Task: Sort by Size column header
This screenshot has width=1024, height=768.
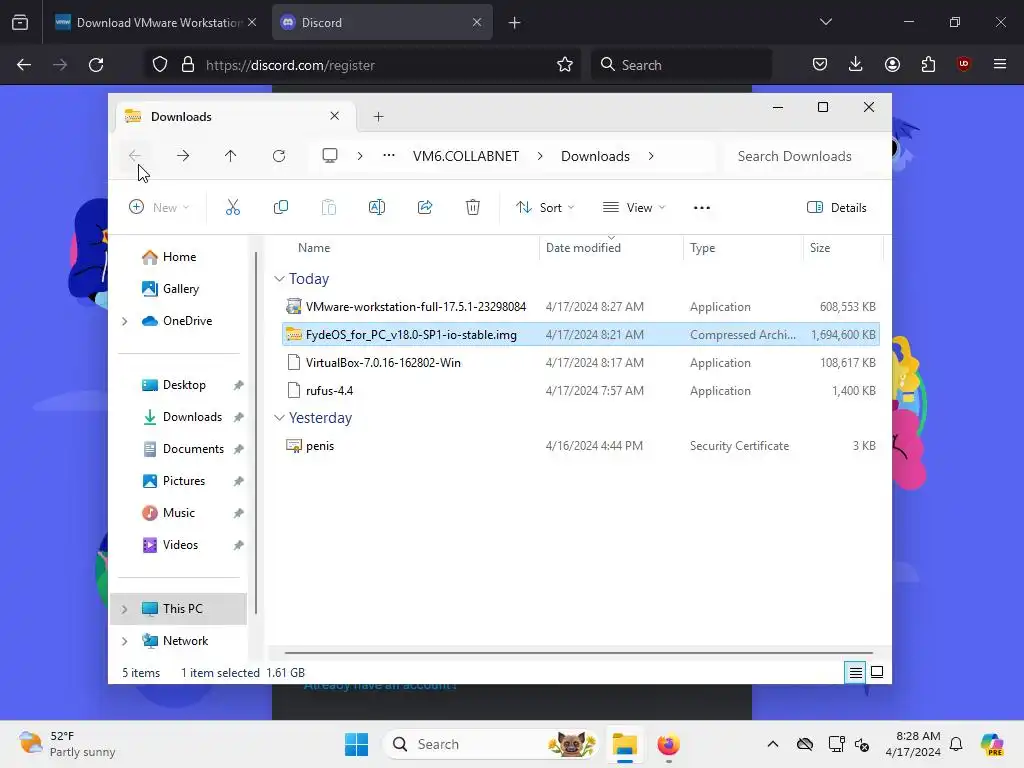Action: click(x=820, y=248)
